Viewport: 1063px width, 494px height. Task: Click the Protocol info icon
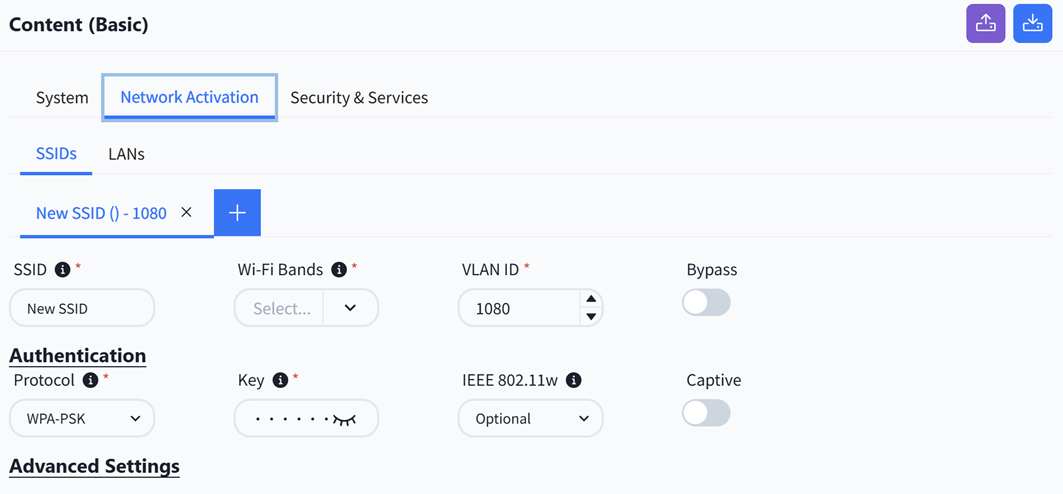coord(90,380)
